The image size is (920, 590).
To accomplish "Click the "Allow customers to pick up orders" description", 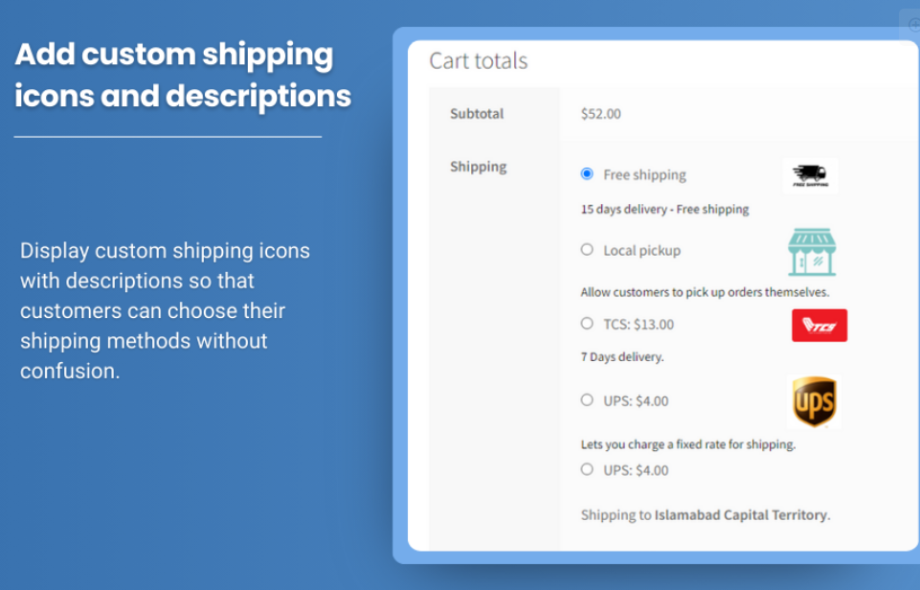I will (705, 293).
